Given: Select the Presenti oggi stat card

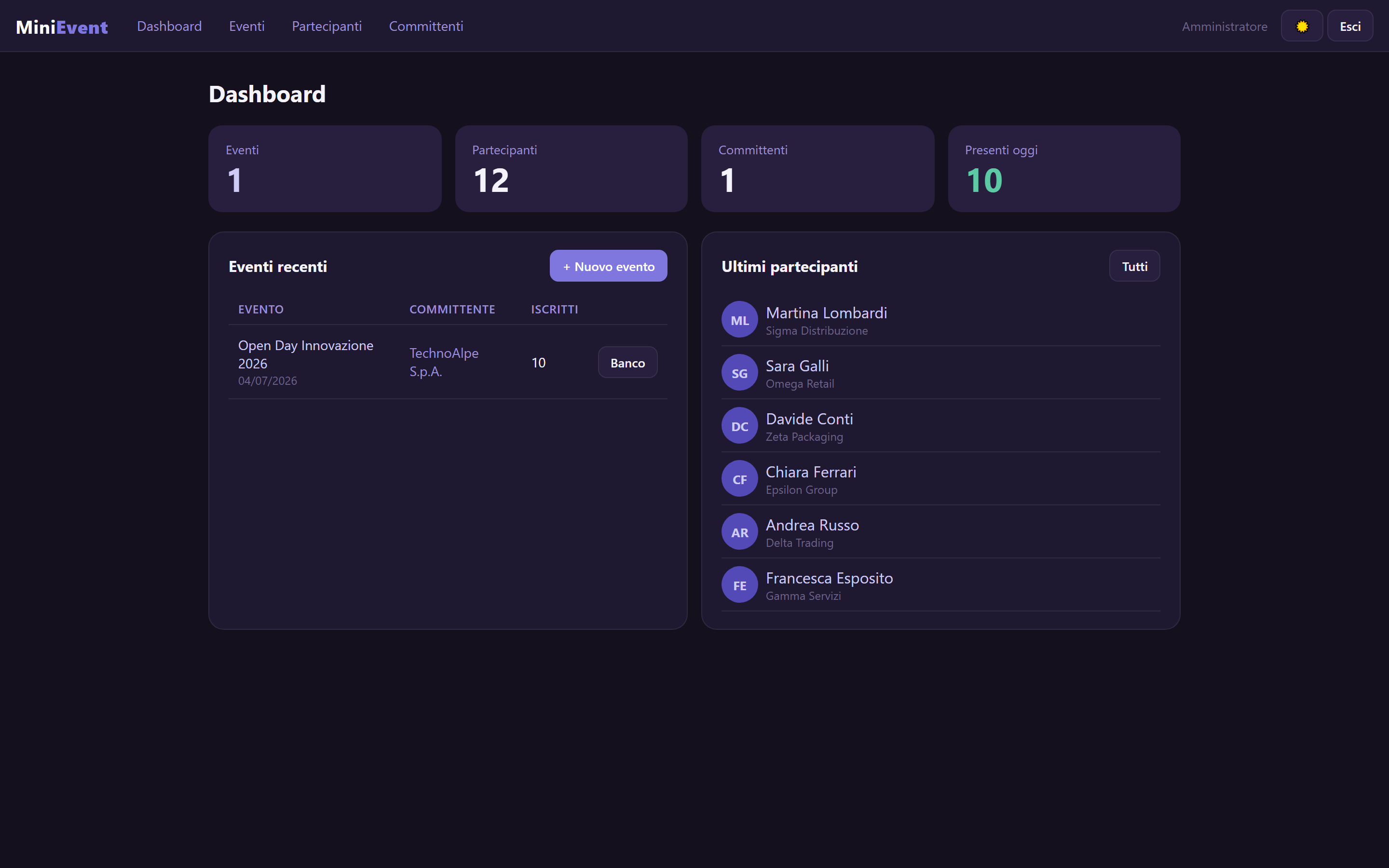Looking at the screenshot, I should click(1064, 169).
